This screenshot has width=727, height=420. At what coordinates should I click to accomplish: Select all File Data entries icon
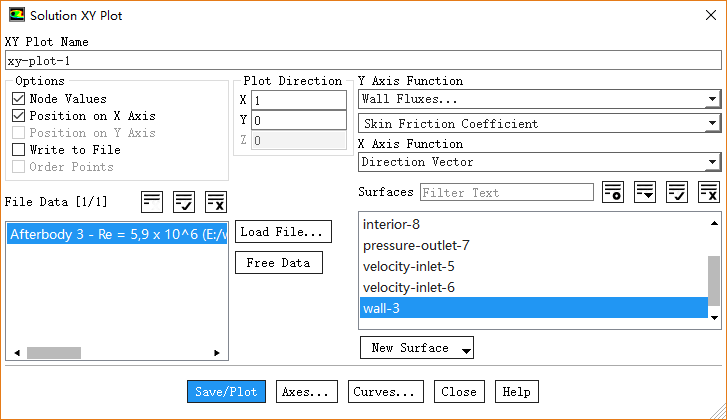tap(183, 201)
